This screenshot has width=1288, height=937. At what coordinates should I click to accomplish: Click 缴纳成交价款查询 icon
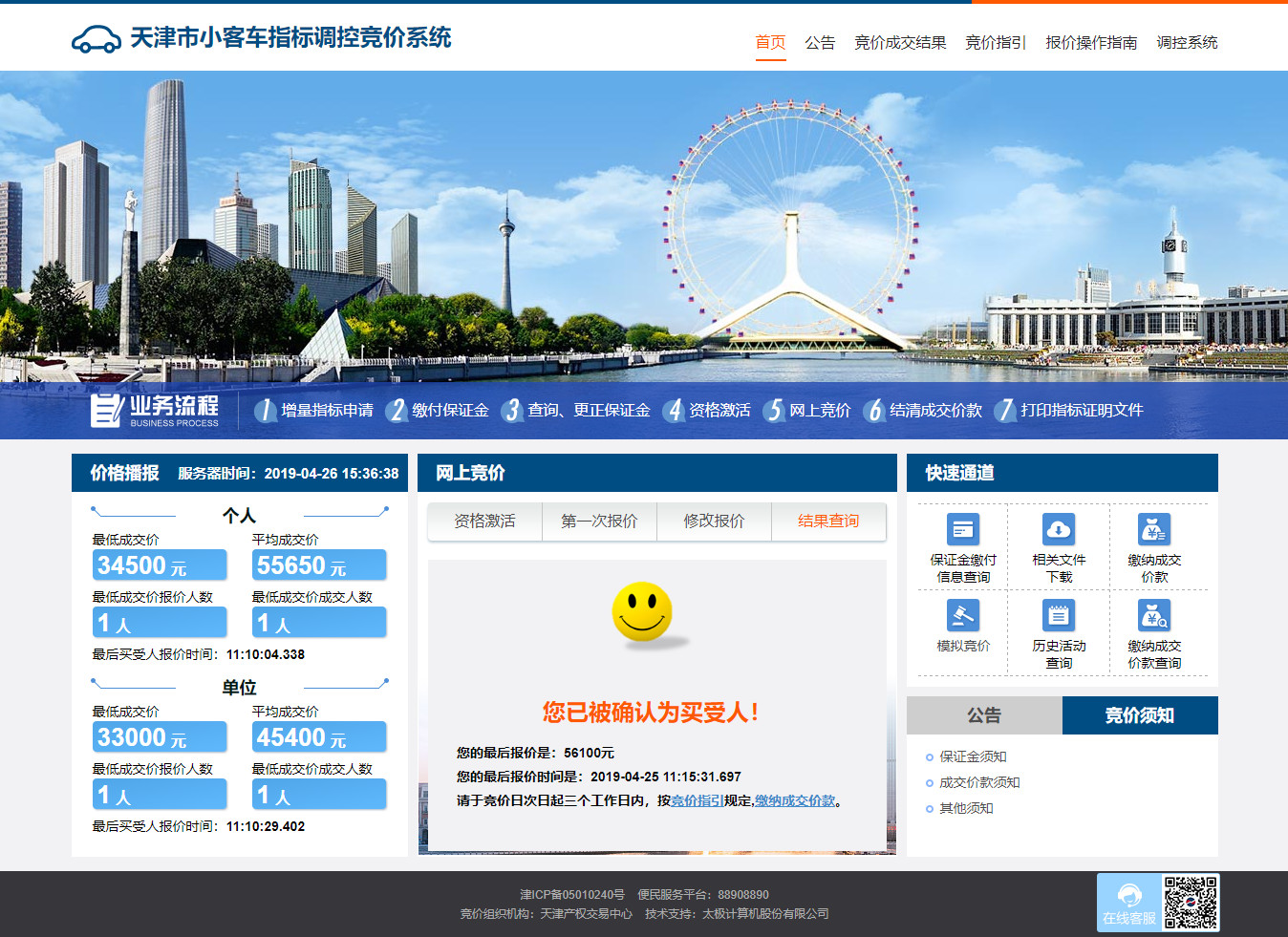1154,615
